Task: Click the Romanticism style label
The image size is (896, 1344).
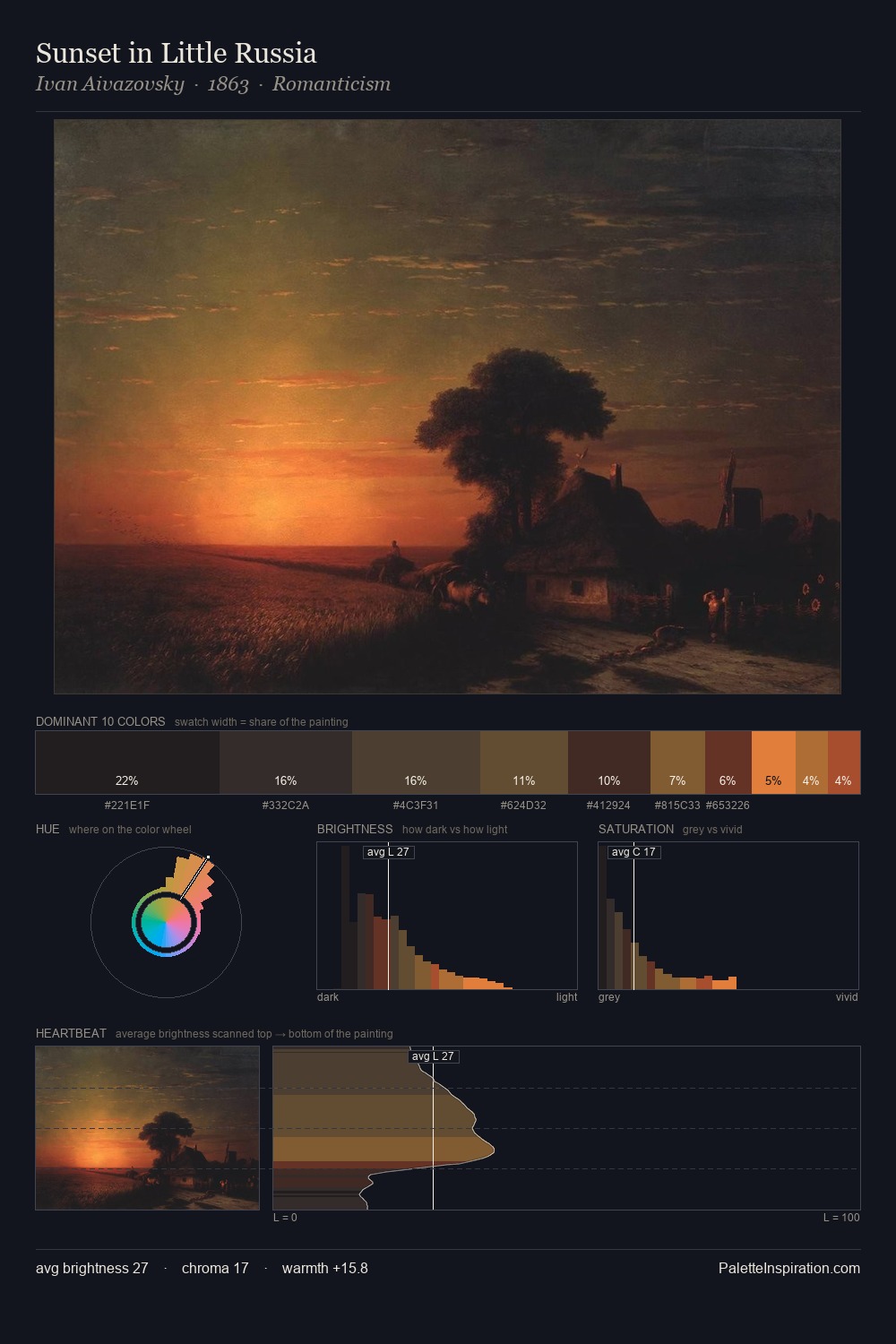Action: pyautogui.click(x=332, y=84)
